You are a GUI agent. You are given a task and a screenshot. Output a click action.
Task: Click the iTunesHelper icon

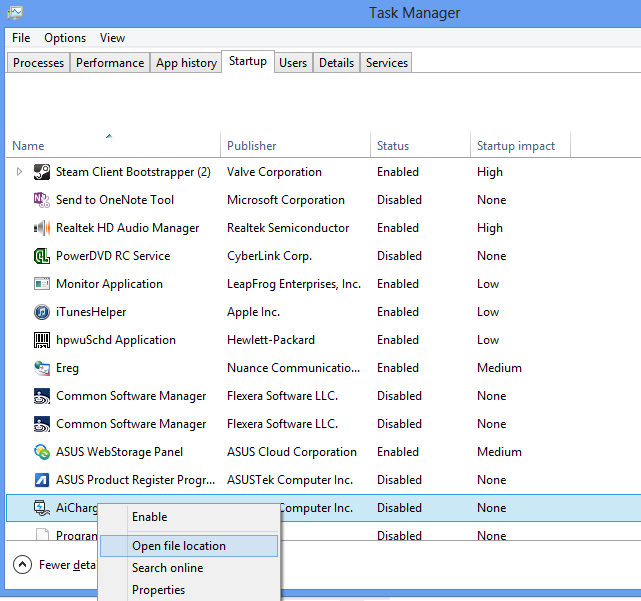pyautogui.click(x=42, y=312)
